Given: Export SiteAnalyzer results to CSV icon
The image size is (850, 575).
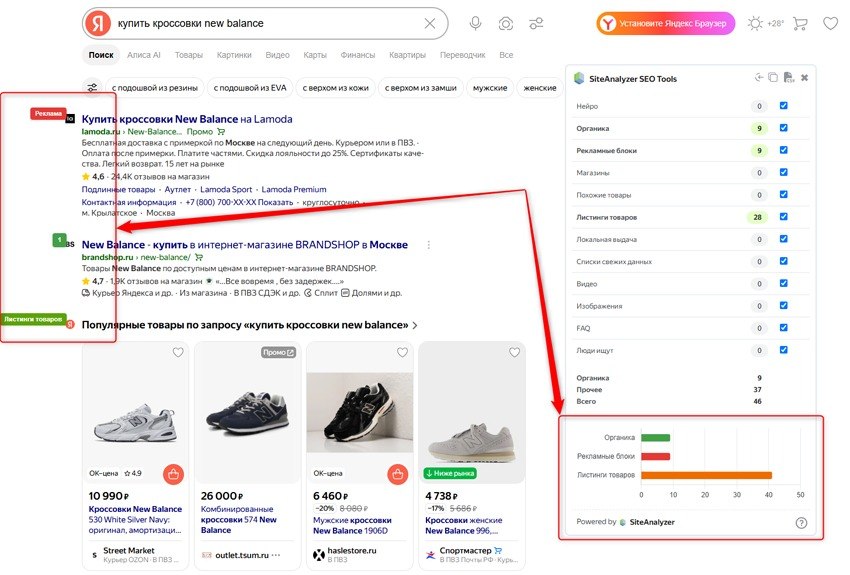Looking at the screenshot, I should (789, 77).
